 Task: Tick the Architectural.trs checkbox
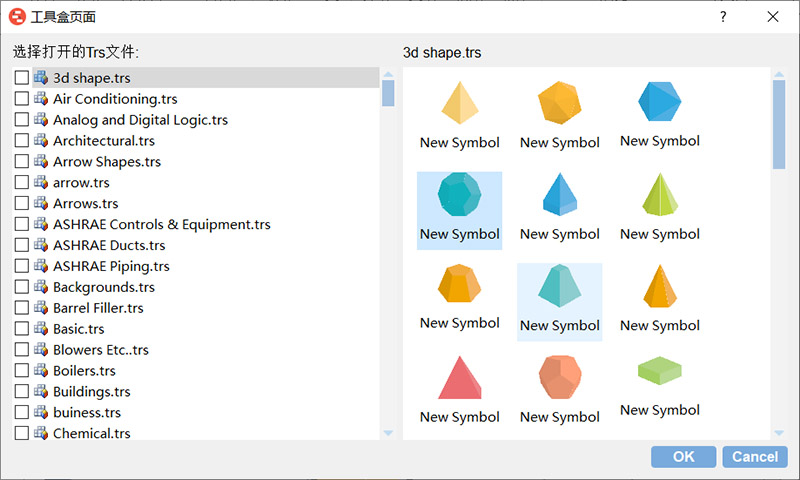coord(22,141)
